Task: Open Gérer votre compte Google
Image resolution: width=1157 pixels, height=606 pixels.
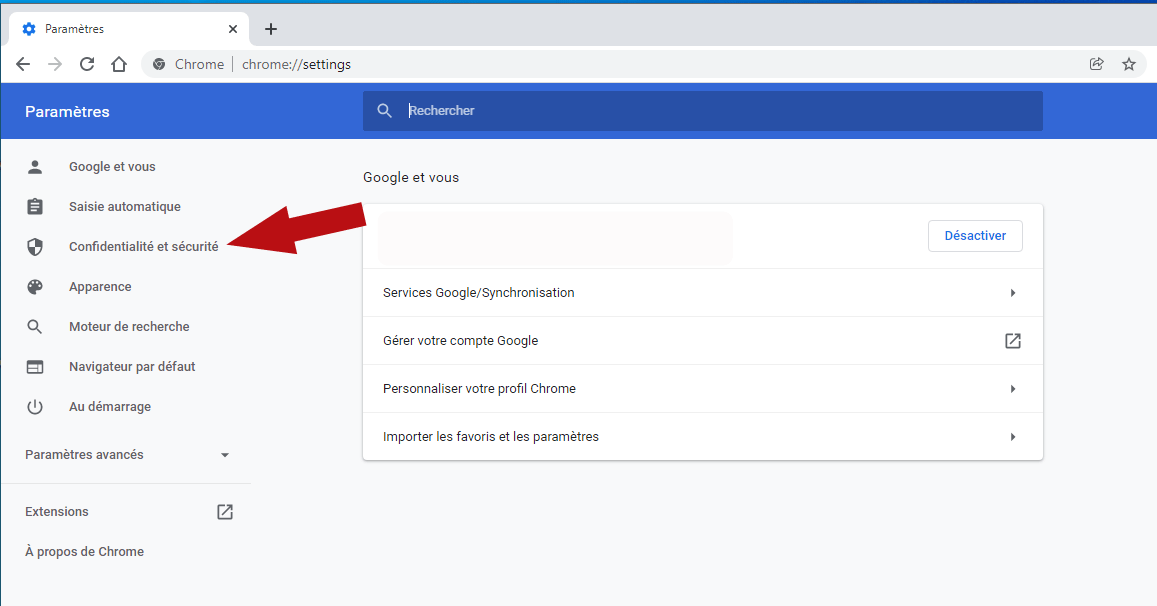Action: coord(702,341)
